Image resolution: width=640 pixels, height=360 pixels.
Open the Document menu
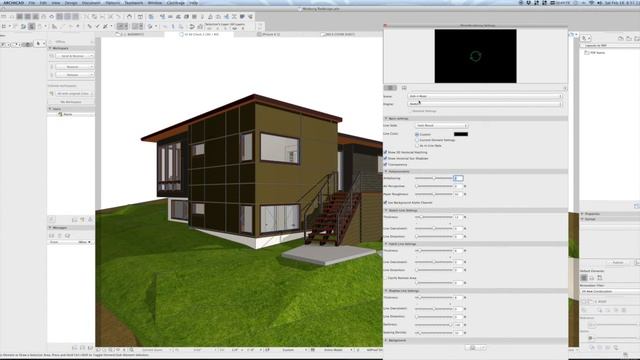[x=91, y=3]
